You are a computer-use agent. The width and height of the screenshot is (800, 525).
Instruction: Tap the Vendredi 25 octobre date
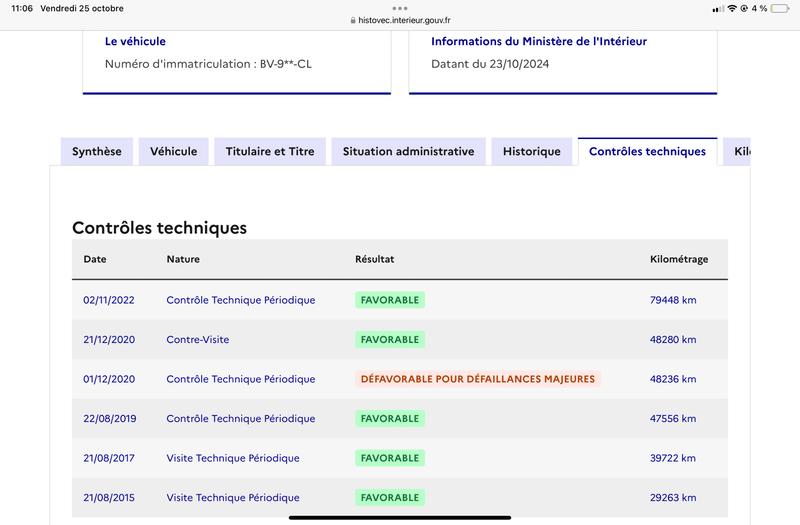[82, 8]
